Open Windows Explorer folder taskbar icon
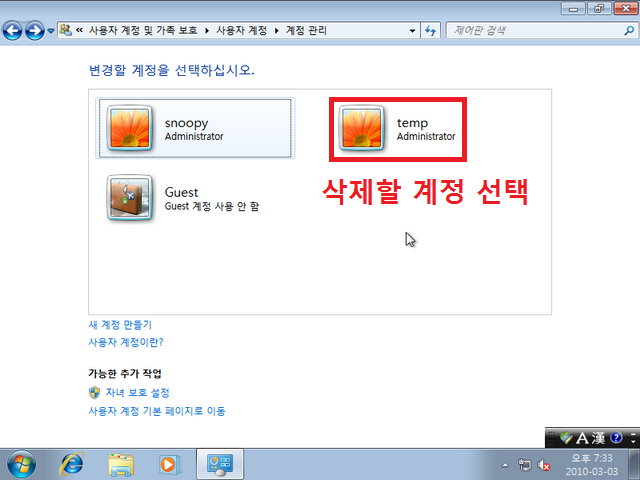Screen dimensions: 640x480 (121, 464)
